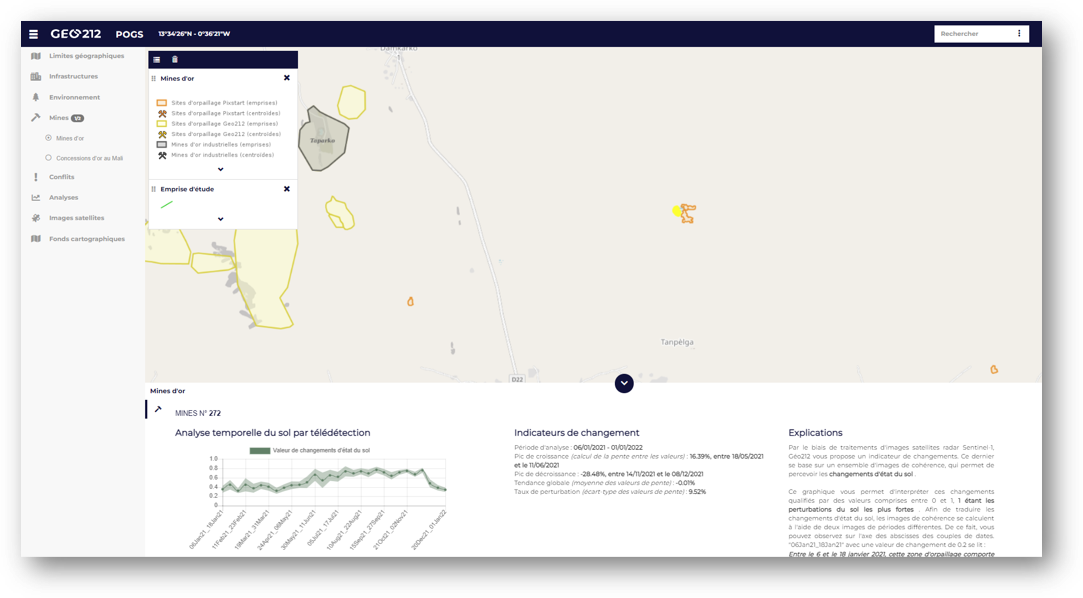This screenshot has height=598, width=1083.
Task: Click the yellow mining site marker on map
Action: (677, 211)
